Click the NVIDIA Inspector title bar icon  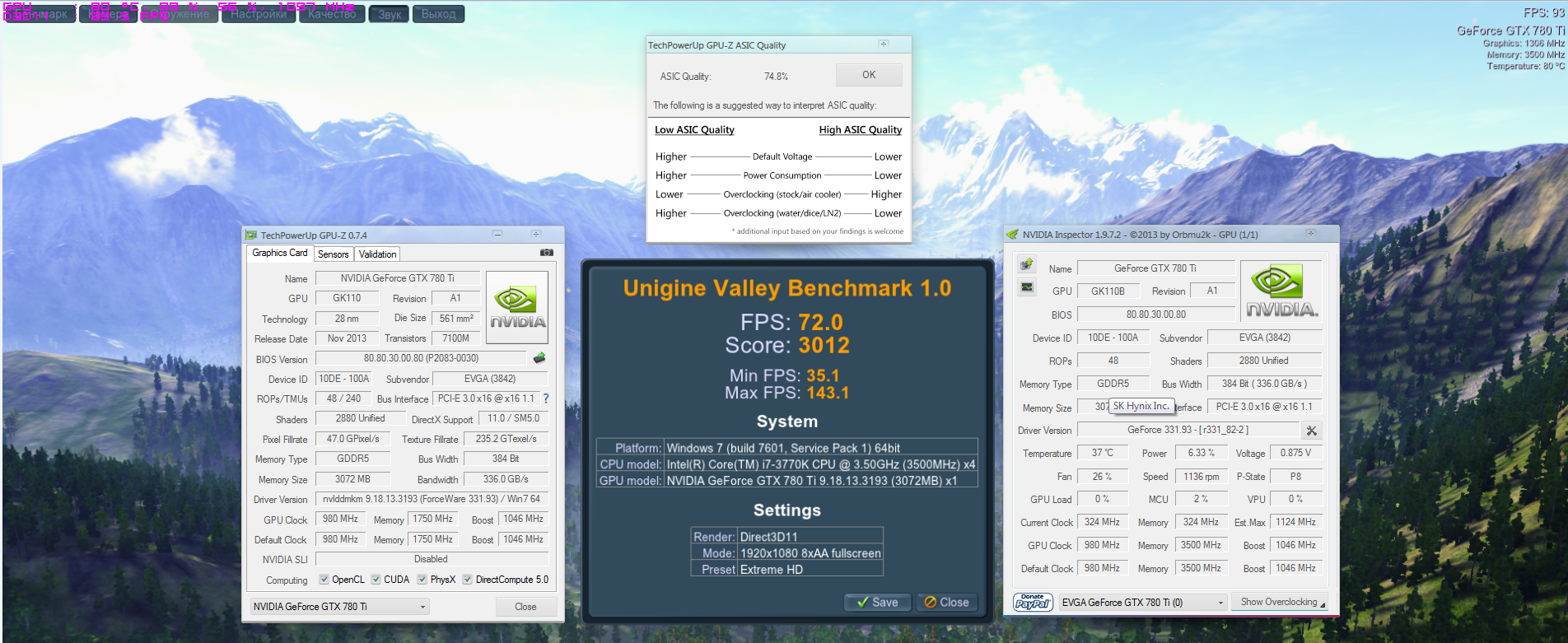(1013, 235)
